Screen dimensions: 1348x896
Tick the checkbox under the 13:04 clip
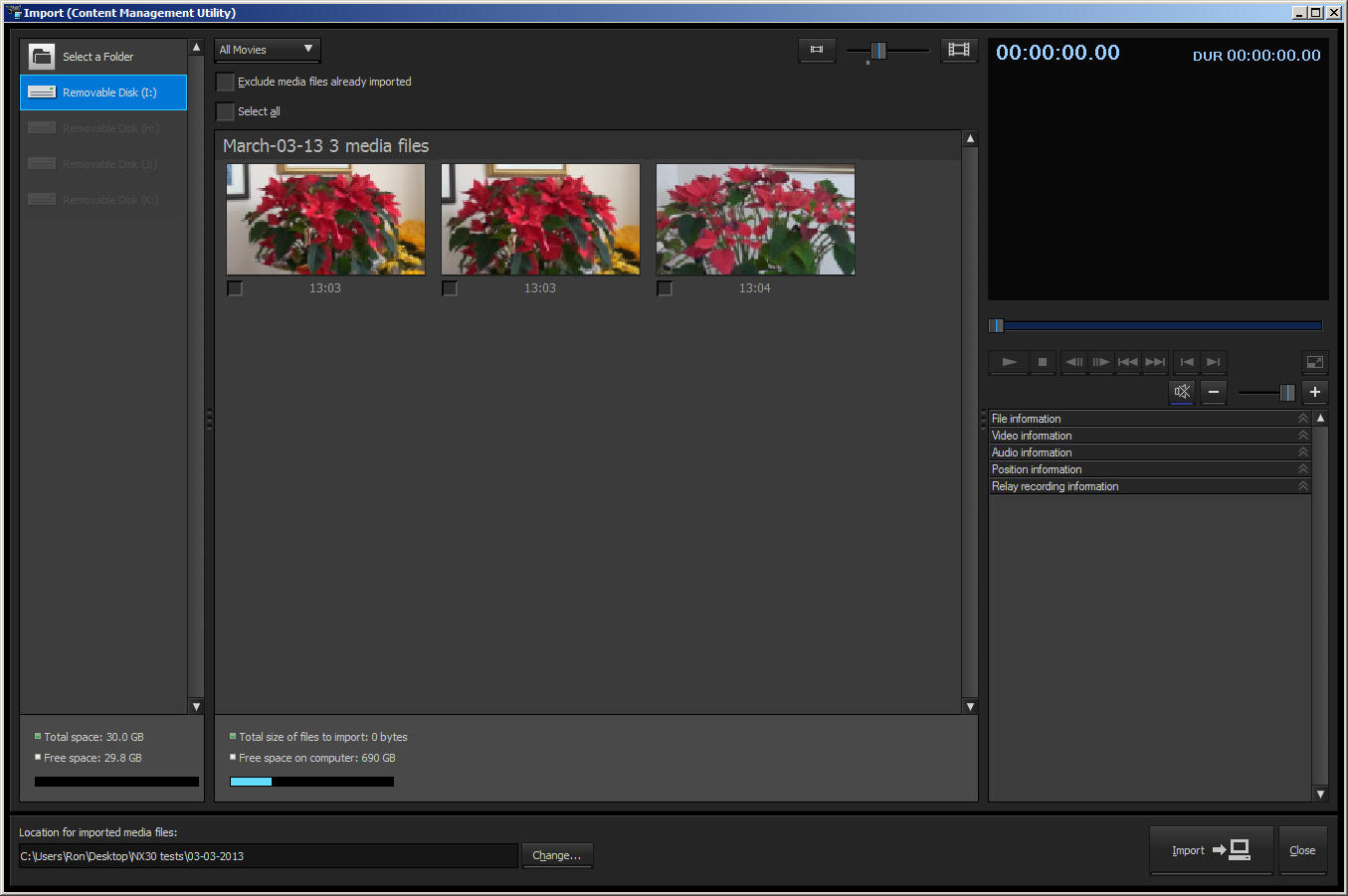[665, 288]
